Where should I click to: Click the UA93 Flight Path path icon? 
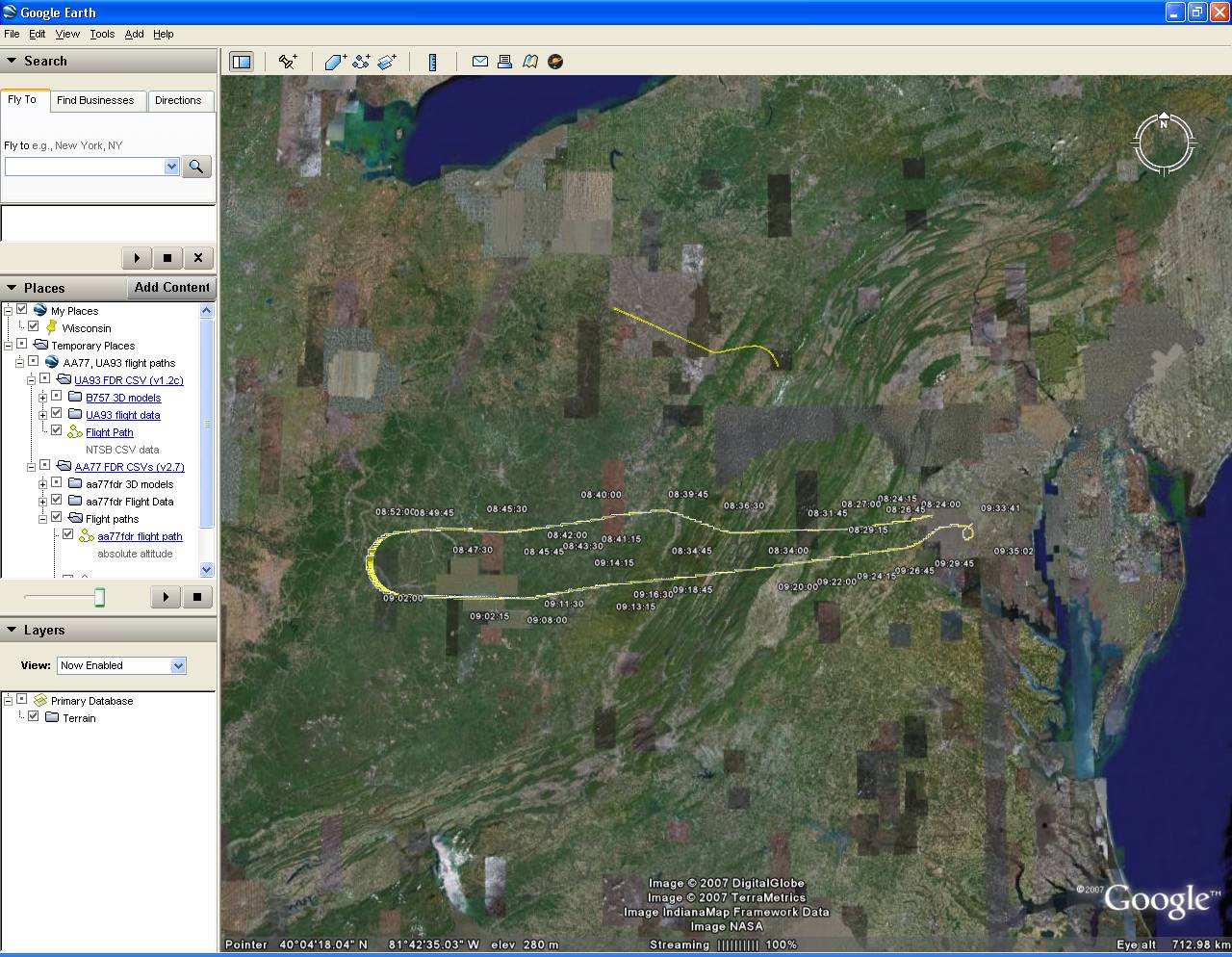click(74, 432)
